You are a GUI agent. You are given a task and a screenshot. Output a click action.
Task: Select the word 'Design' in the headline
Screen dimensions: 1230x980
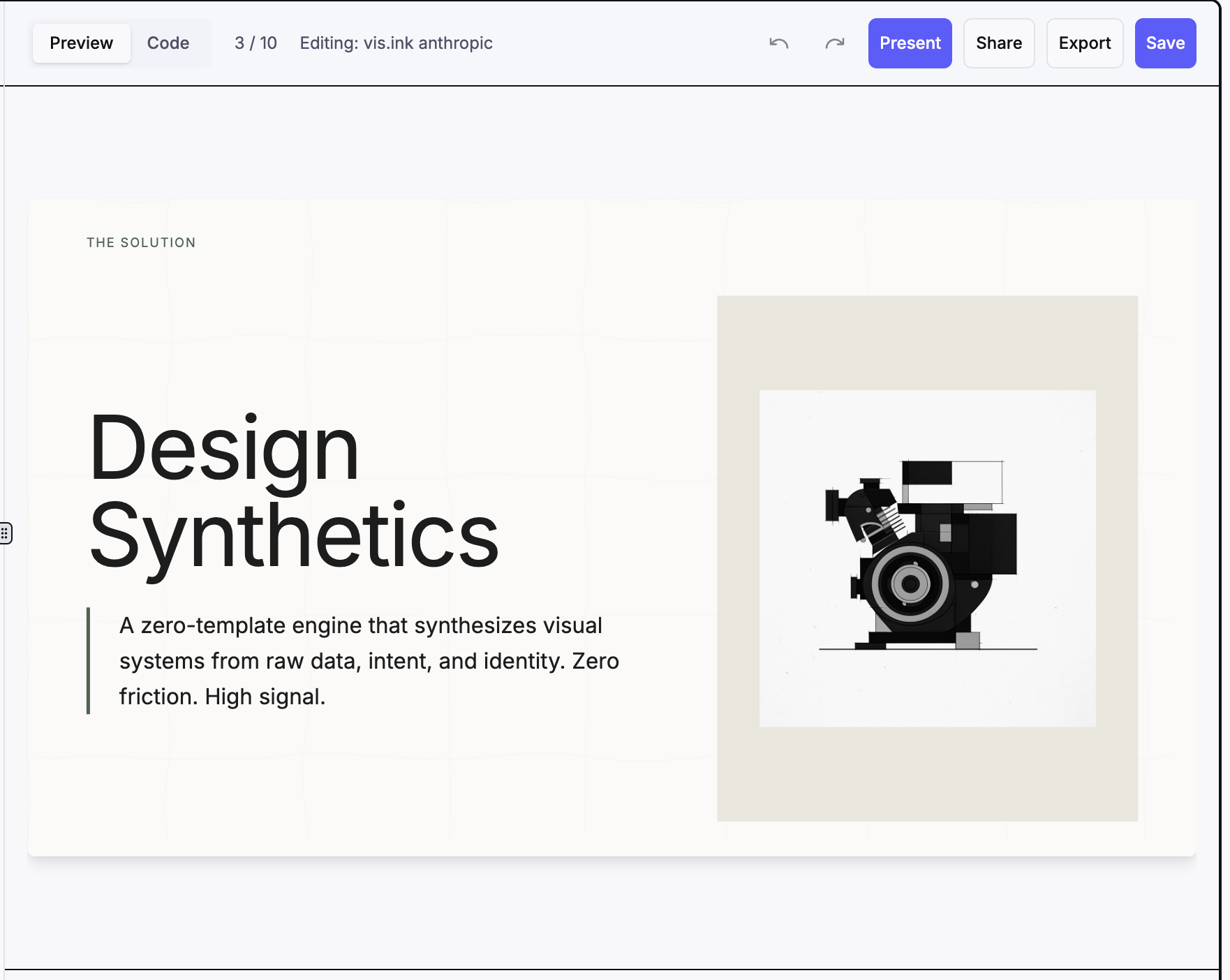pos(223,449)
